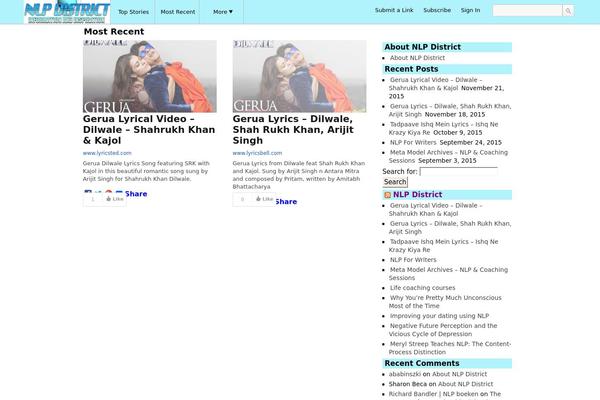
Task: Open headline 'Gerua Lyrical Video – Dilwale'
Action: [149, 130]
